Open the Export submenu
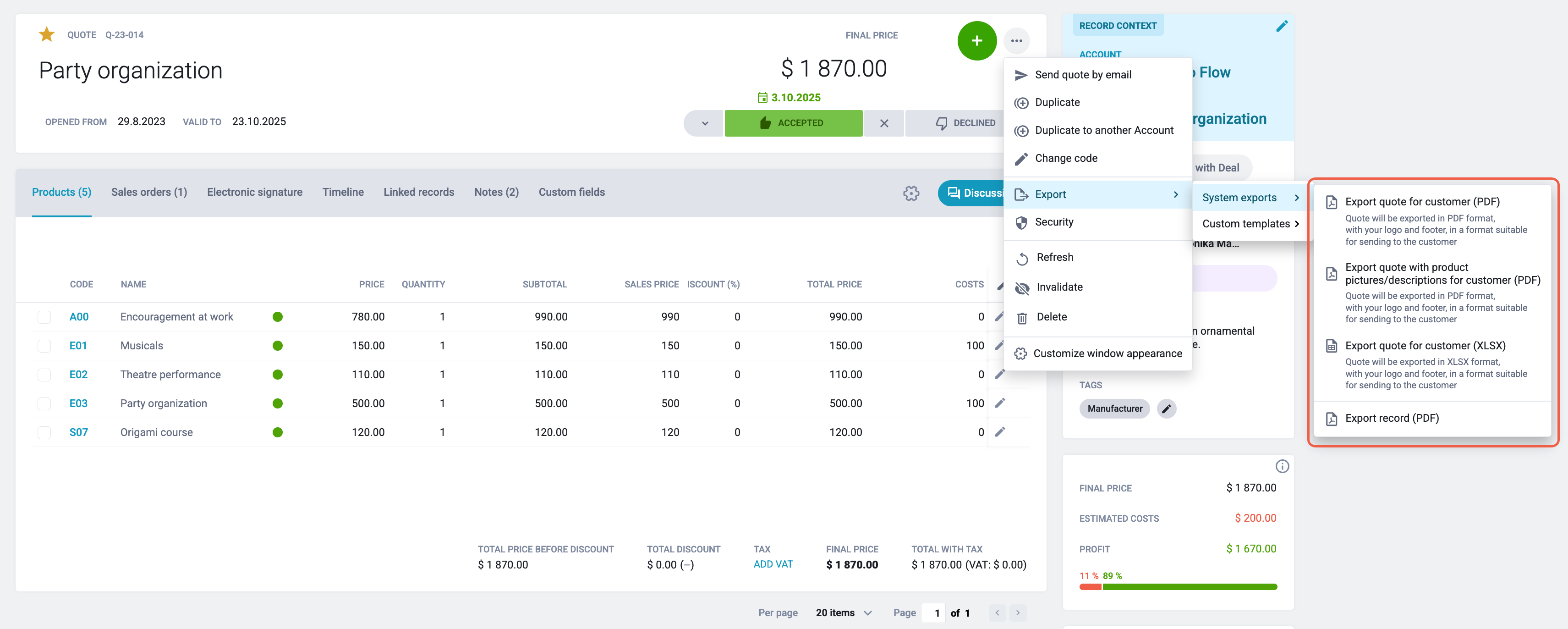Image resolution: width=1568 pixels, height=629 pixels. tap(1097, 194)
